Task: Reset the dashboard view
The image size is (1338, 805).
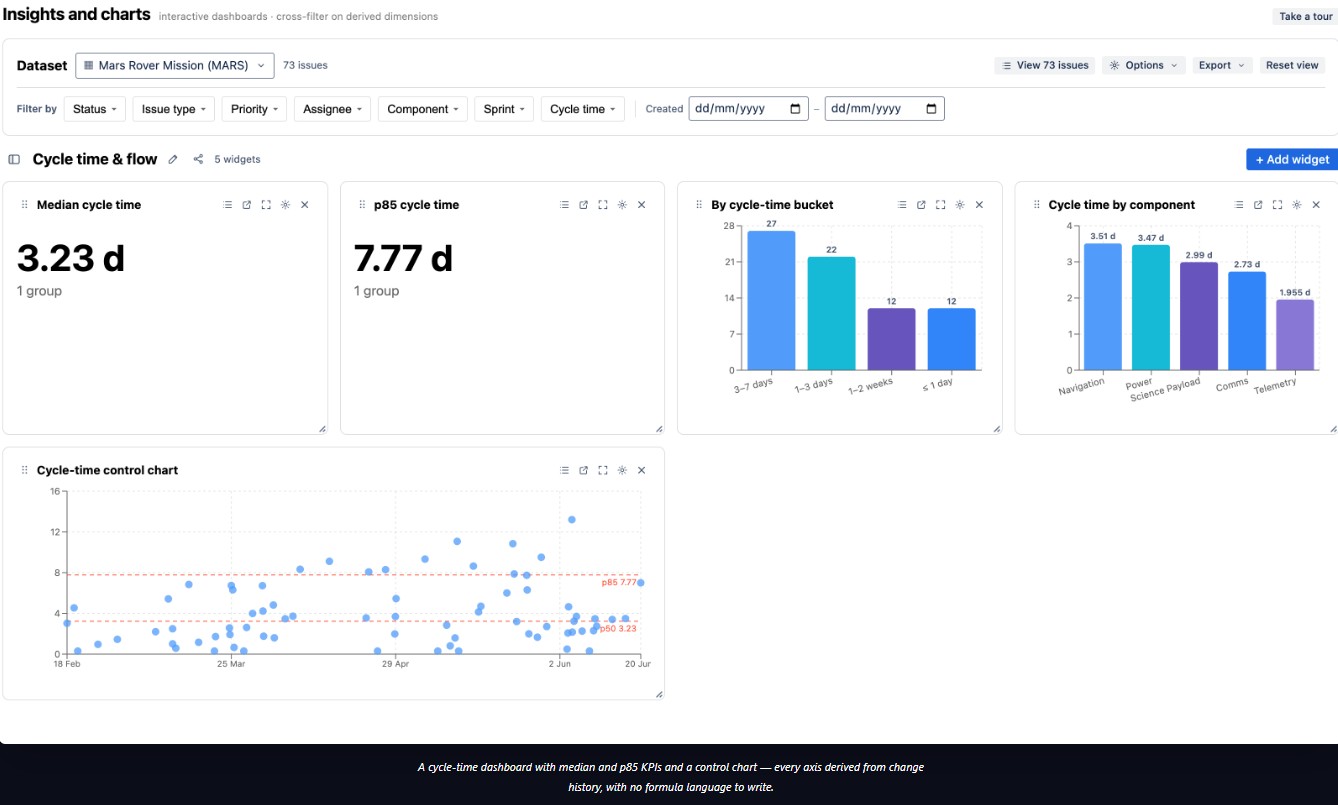Action: [x=1292, y=65]
